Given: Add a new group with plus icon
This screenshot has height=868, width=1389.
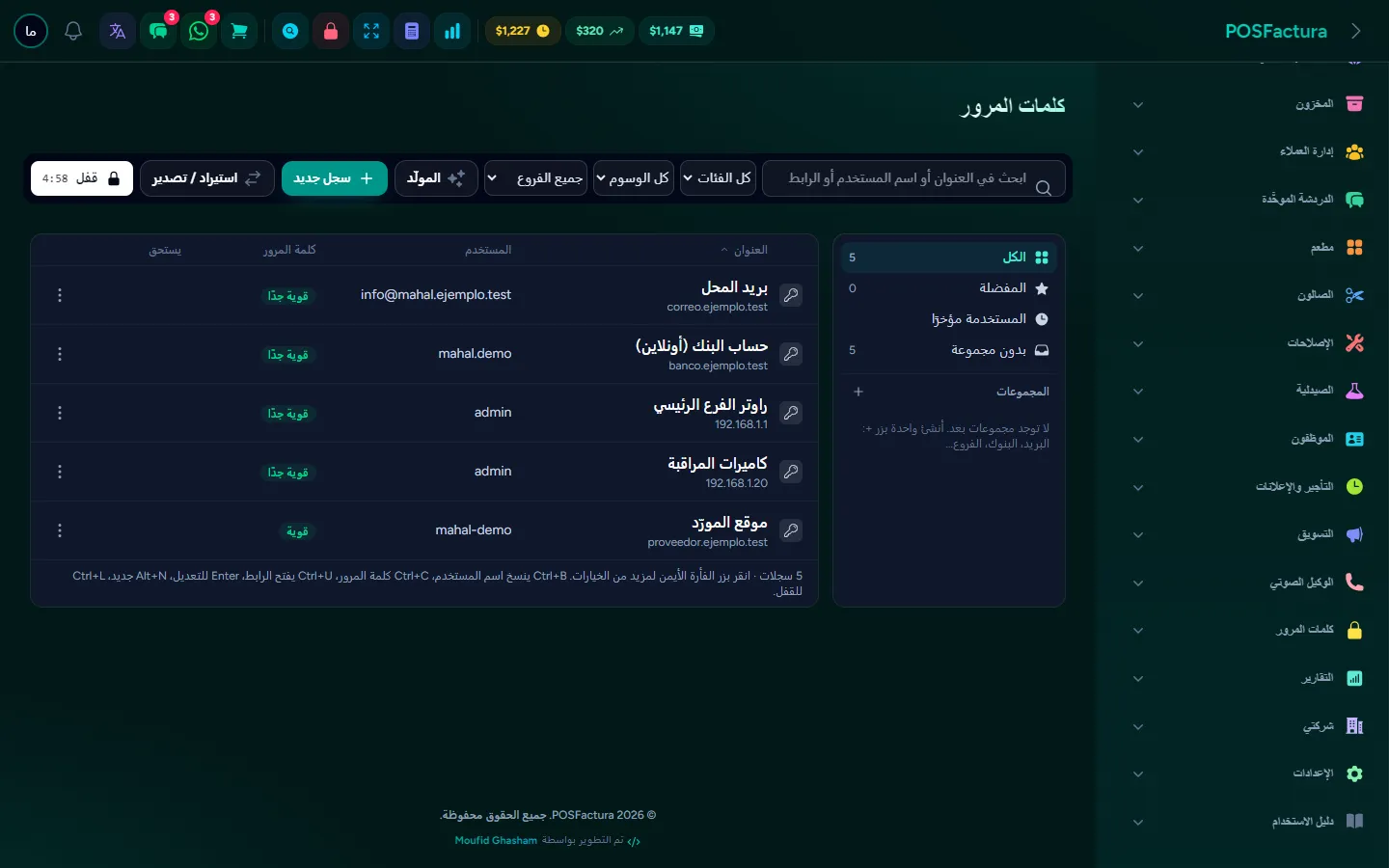Looking at the screenshot, I should (858, 392).
